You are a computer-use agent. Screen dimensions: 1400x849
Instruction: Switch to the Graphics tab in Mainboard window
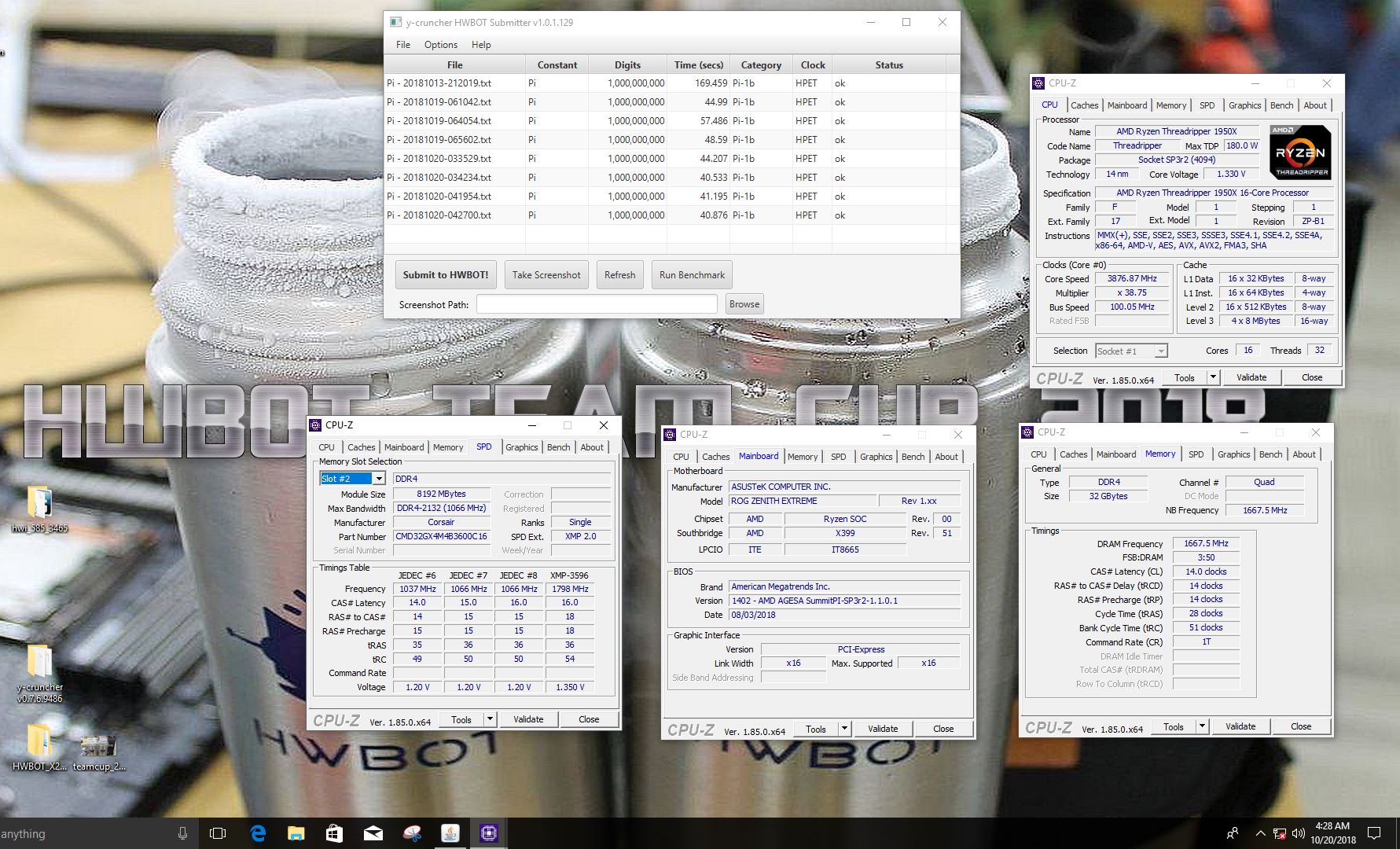pos(876,457)
